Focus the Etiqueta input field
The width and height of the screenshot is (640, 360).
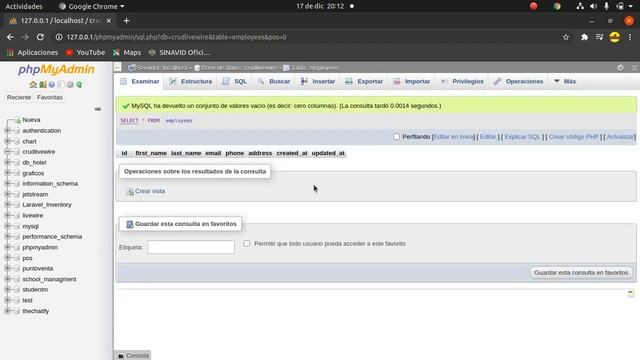[x=191, y=247]
